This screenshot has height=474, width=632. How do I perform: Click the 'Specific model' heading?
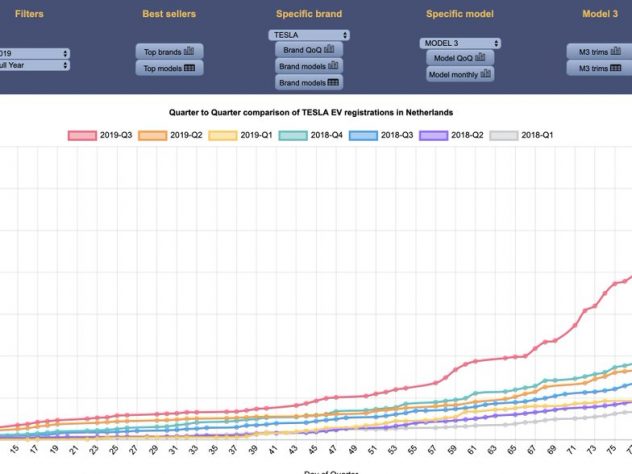tap(460, 14)
